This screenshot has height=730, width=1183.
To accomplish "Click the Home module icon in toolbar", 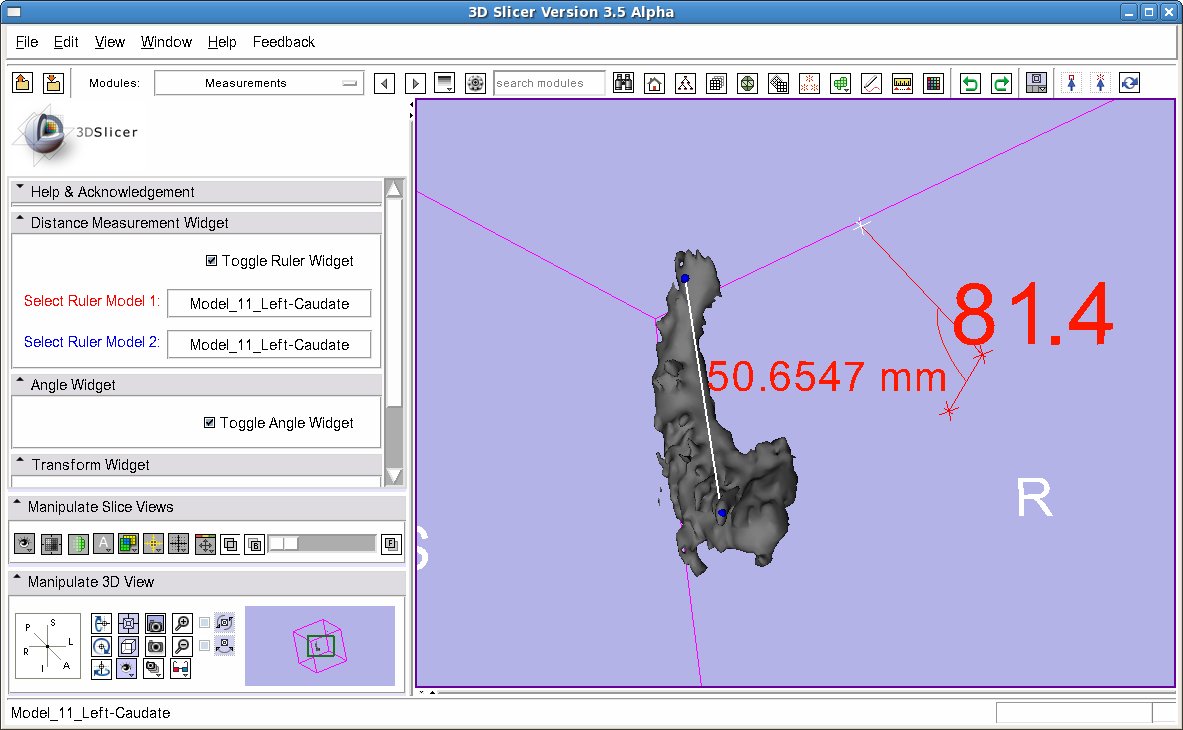I will 654,84.
